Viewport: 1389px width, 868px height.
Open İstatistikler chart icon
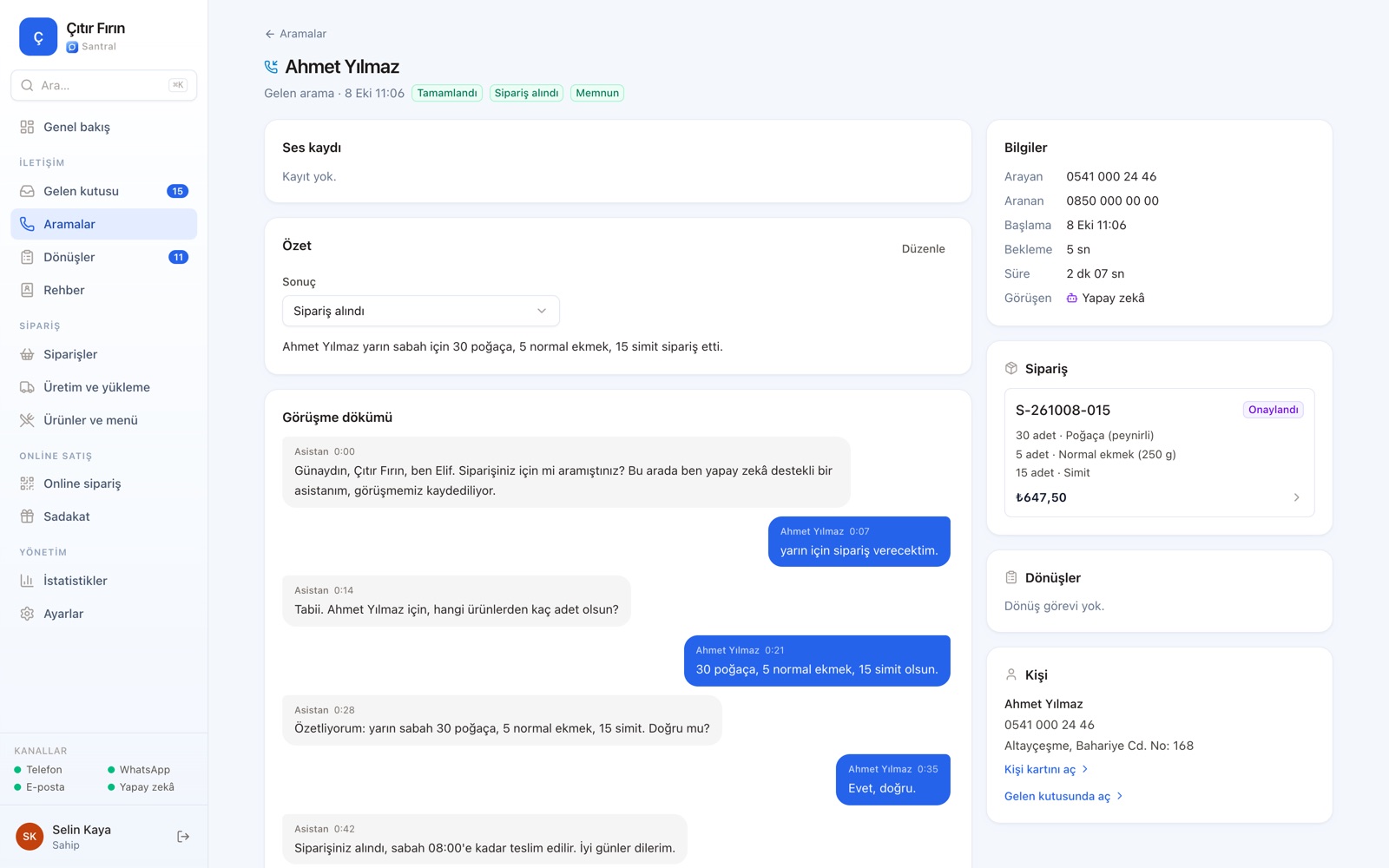coord(27,581)
